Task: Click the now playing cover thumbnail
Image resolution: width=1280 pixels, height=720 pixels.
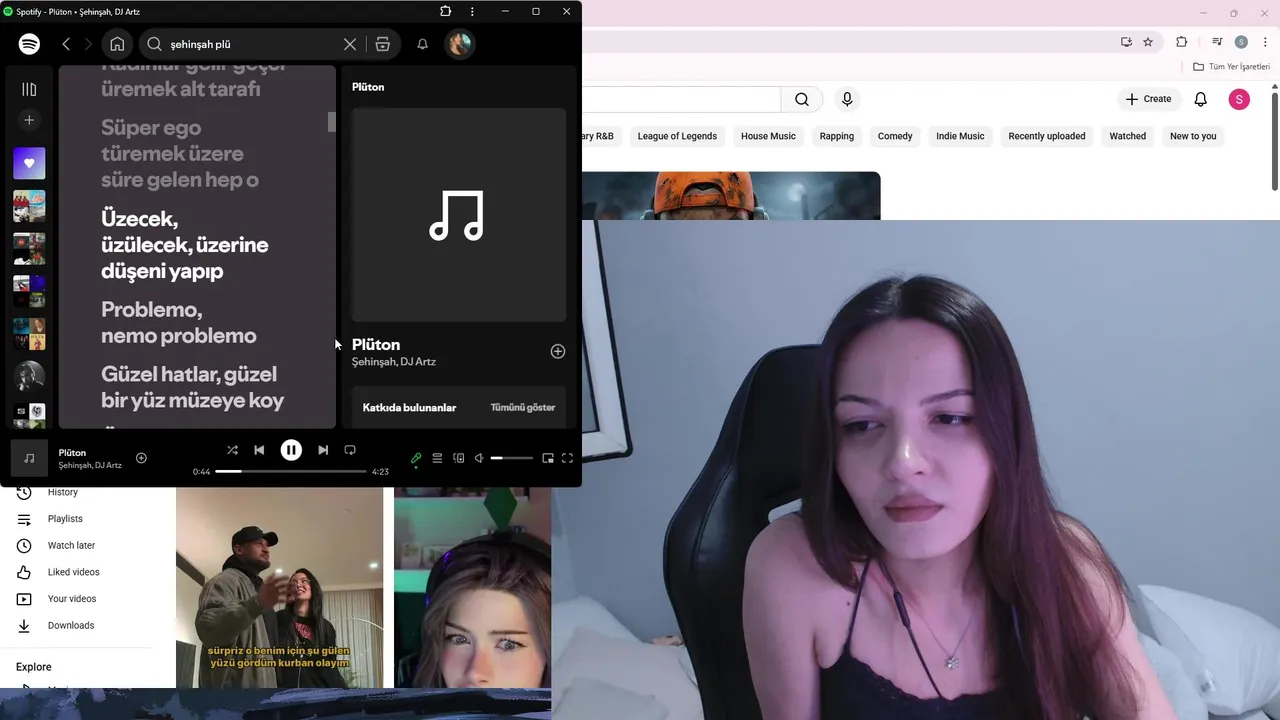Action: pos(29,458)
